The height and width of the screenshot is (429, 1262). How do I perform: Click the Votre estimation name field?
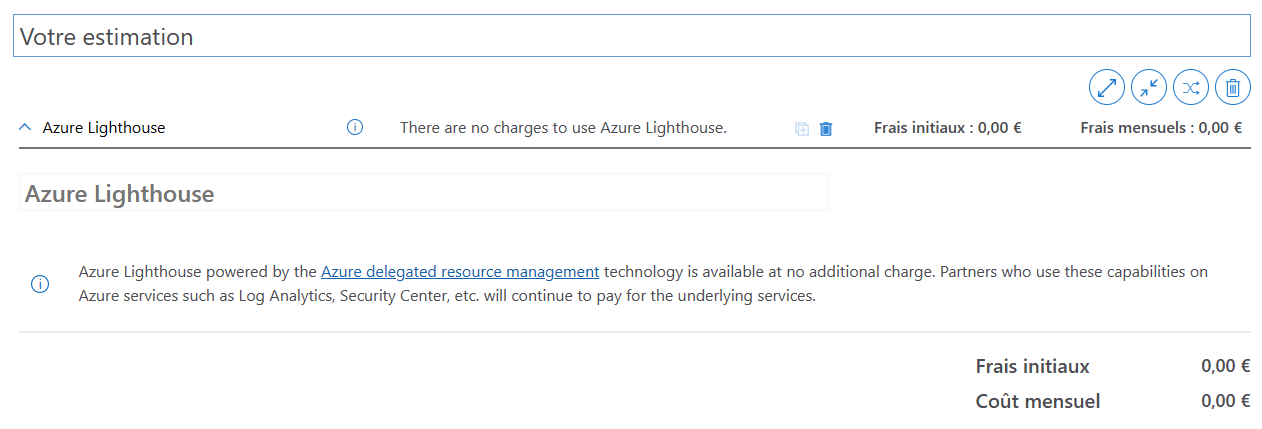click(x=632, y=36)
